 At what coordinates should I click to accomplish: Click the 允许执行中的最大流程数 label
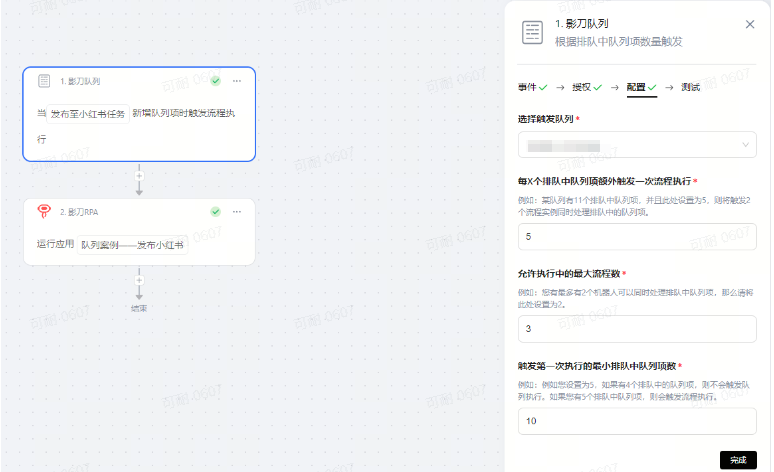(569, 274)
